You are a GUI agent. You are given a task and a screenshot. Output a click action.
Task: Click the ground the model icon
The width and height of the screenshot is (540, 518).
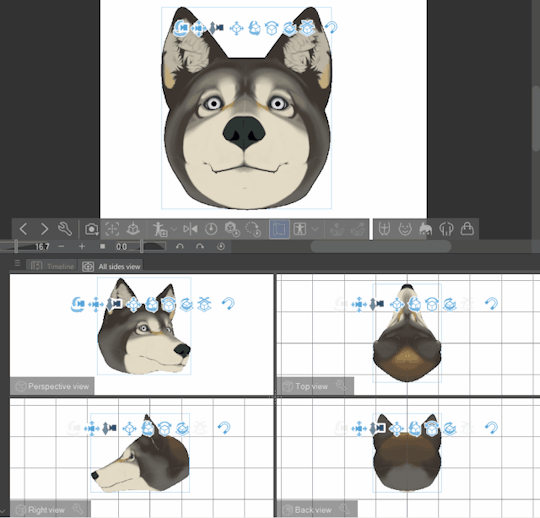coord(133,229)
